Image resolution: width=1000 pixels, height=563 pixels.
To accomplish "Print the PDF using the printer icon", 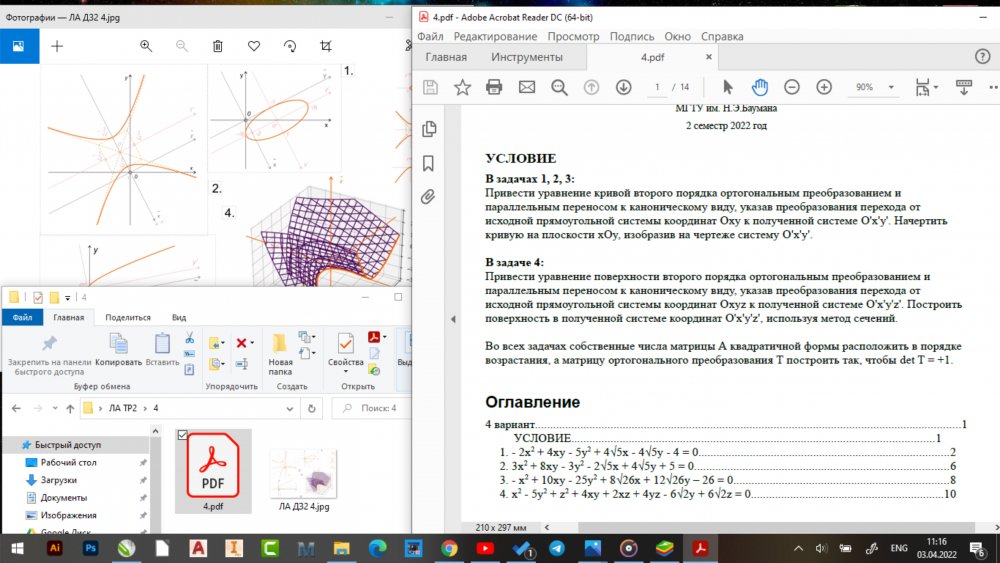I will [x=494, y=87].
